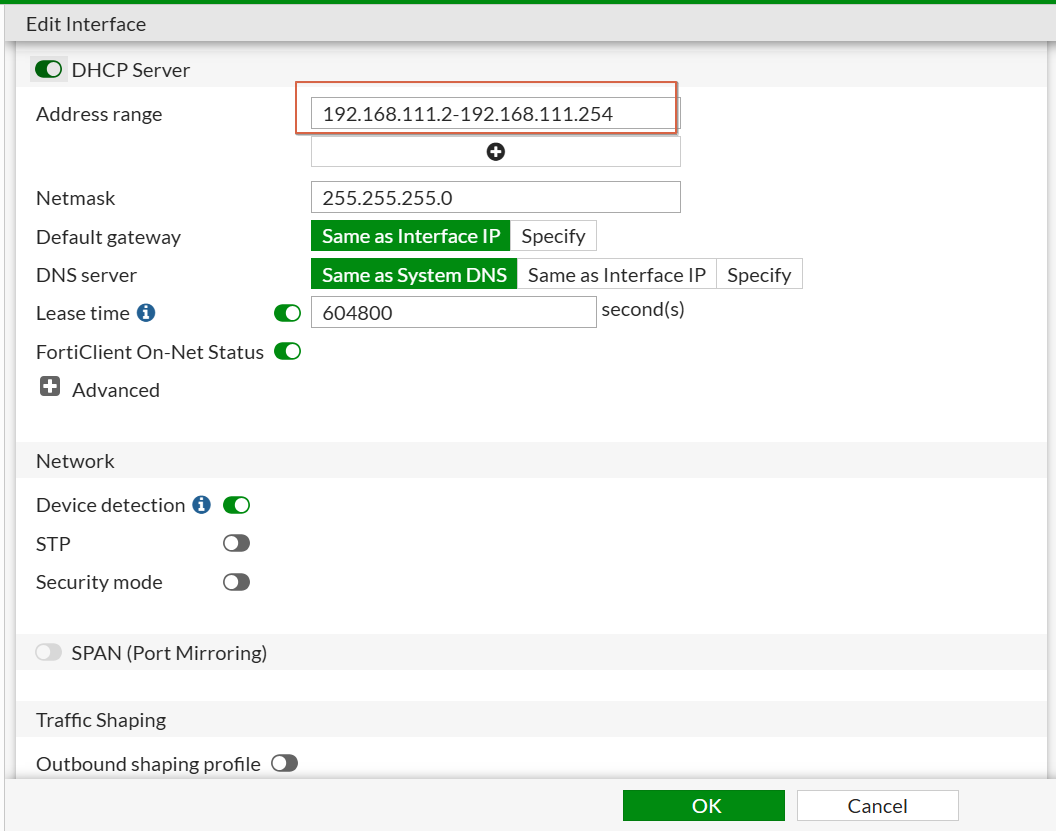Click the Lease time seconds field
1056x831 pixels.
pos(454,312)
